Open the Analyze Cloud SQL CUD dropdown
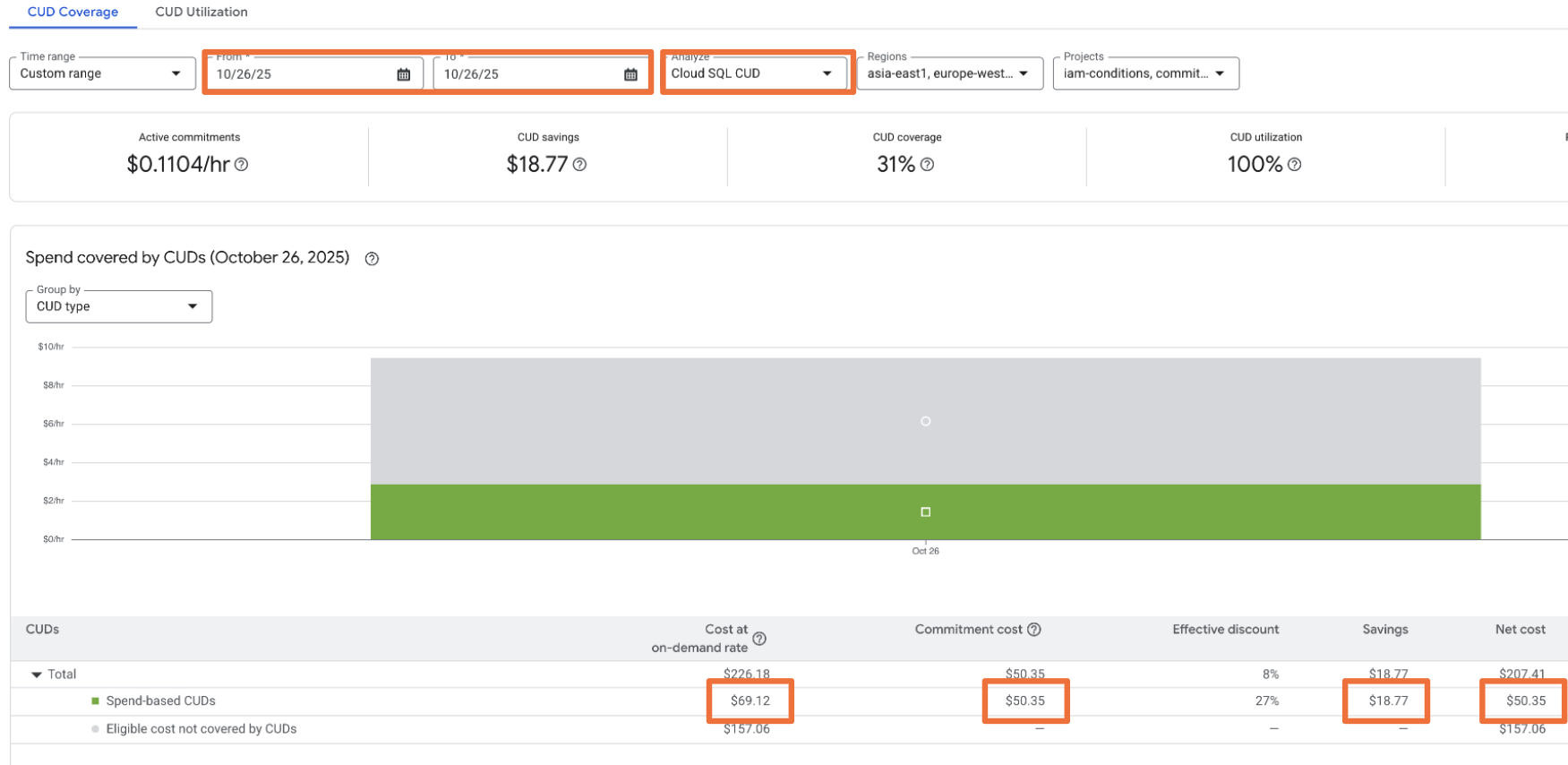Screen dimensions: 1568x765 pos(752,73)
